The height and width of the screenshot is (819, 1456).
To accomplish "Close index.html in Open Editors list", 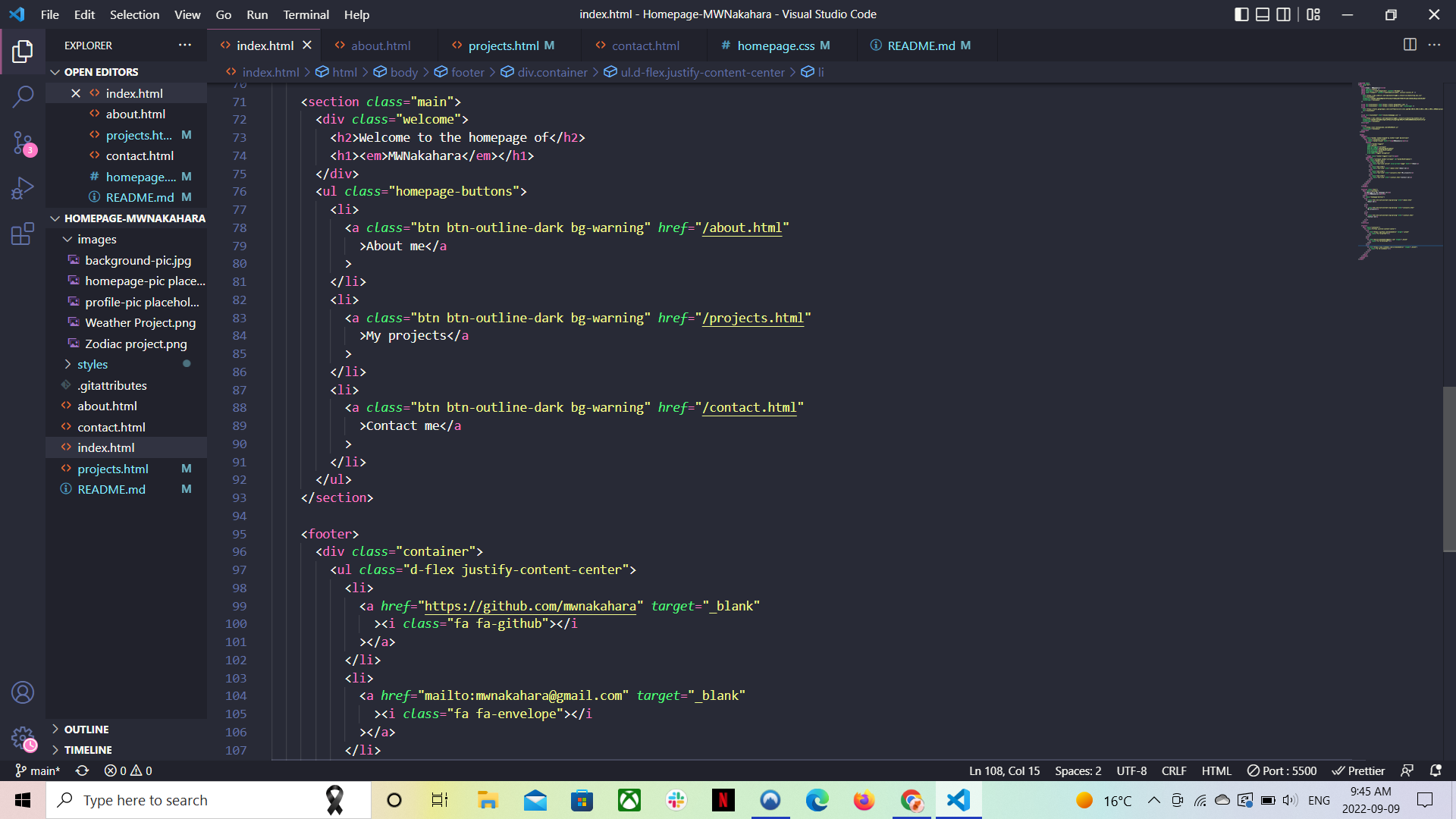I will click(x=76, y=93).
